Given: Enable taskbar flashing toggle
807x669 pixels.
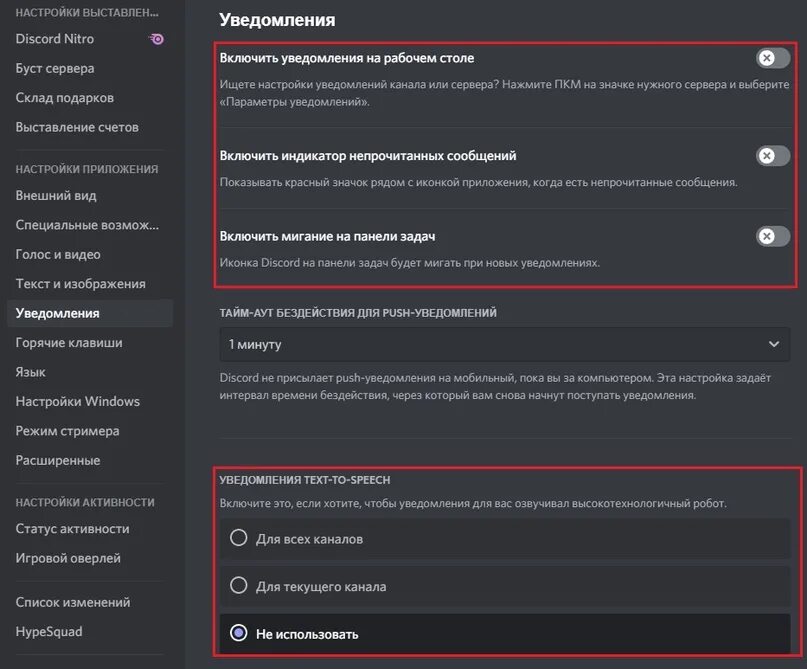Looking at the screenshot, I should point(773,236).
